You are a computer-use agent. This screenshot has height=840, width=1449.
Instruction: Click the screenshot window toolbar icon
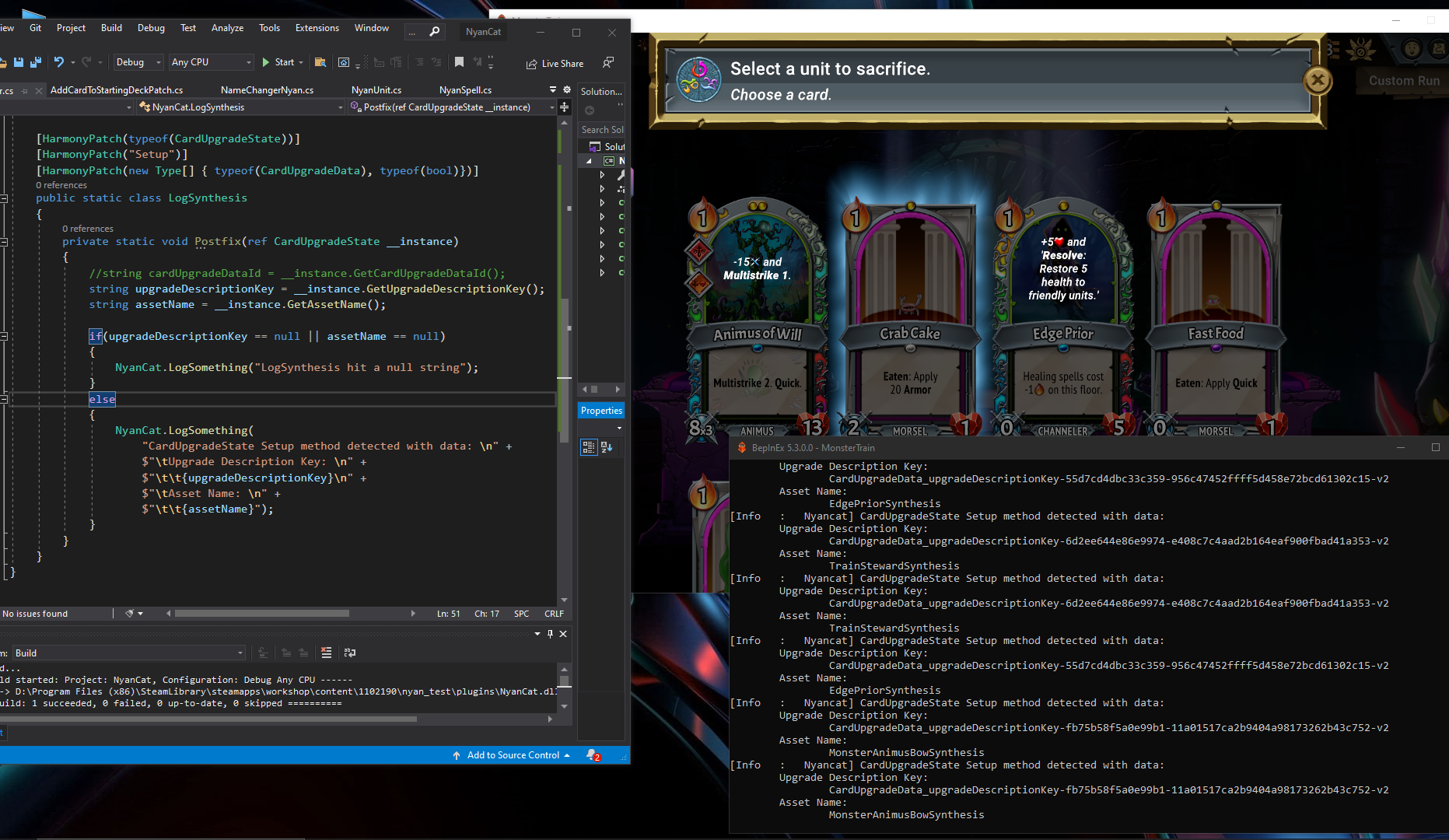pos(344,62)
